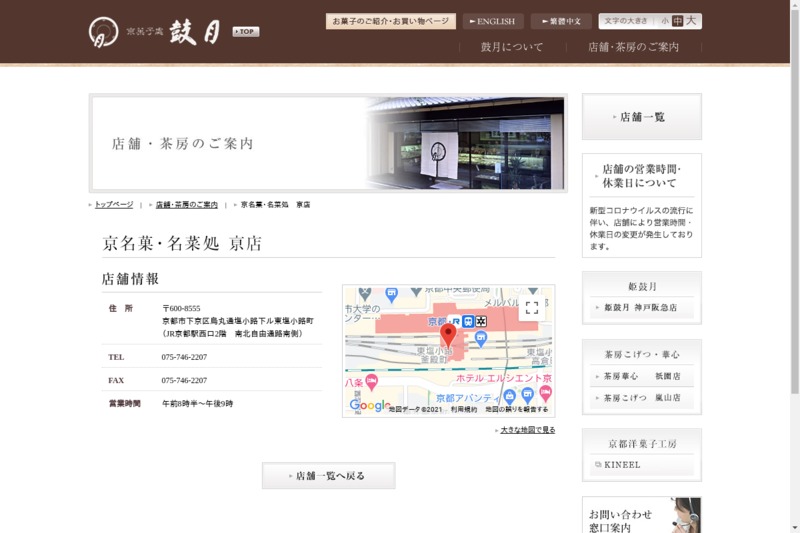
Task: Set text size to medium (中)
Action: 678,21
